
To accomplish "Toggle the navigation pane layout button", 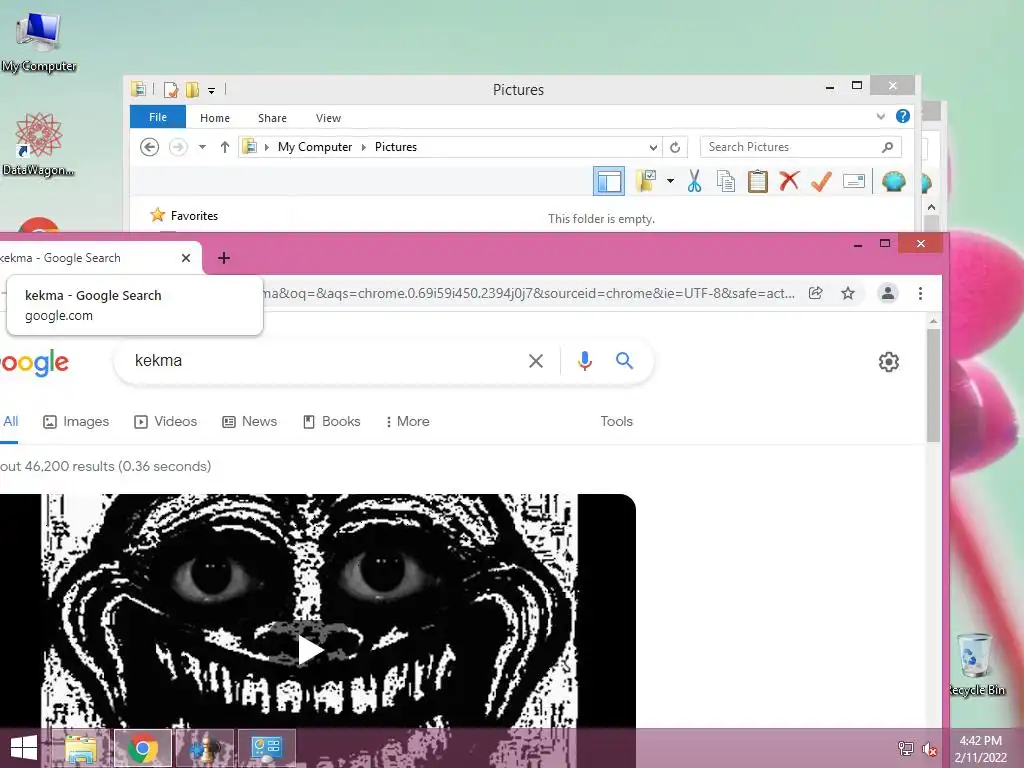I will pyautogui.click(x=609, y=181).
